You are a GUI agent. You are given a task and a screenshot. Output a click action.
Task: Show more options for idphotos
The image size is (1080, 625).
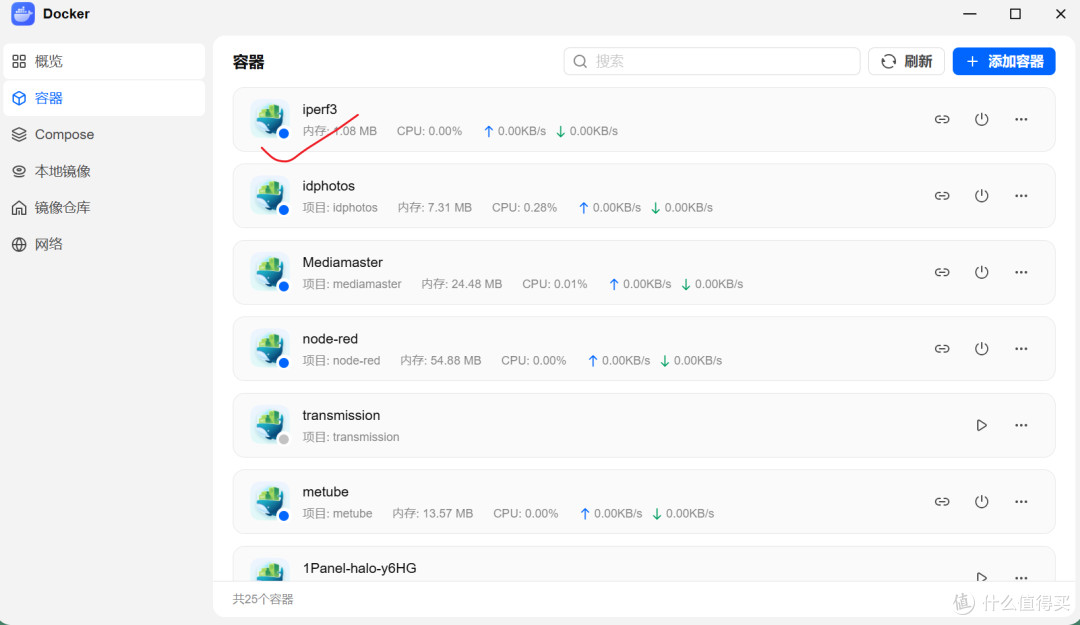click(x=1021, y=196)
